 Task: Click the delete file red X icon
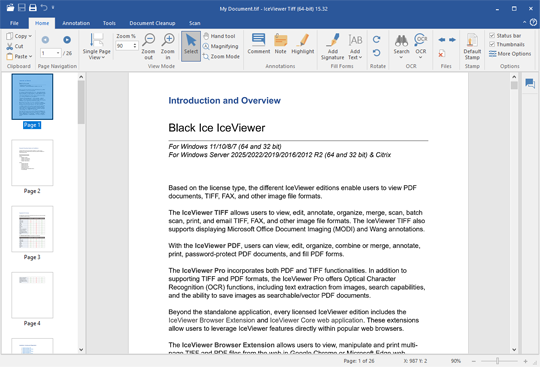[x=441, y=54]
